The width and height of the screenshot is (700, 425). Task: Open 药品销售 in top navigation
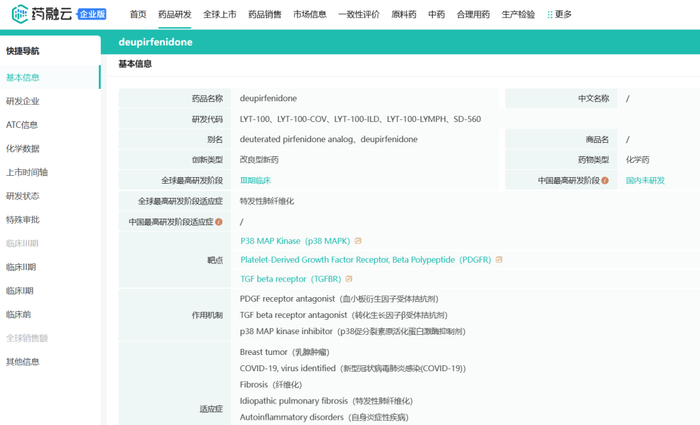pyautogui.click(x=265, y=15)
